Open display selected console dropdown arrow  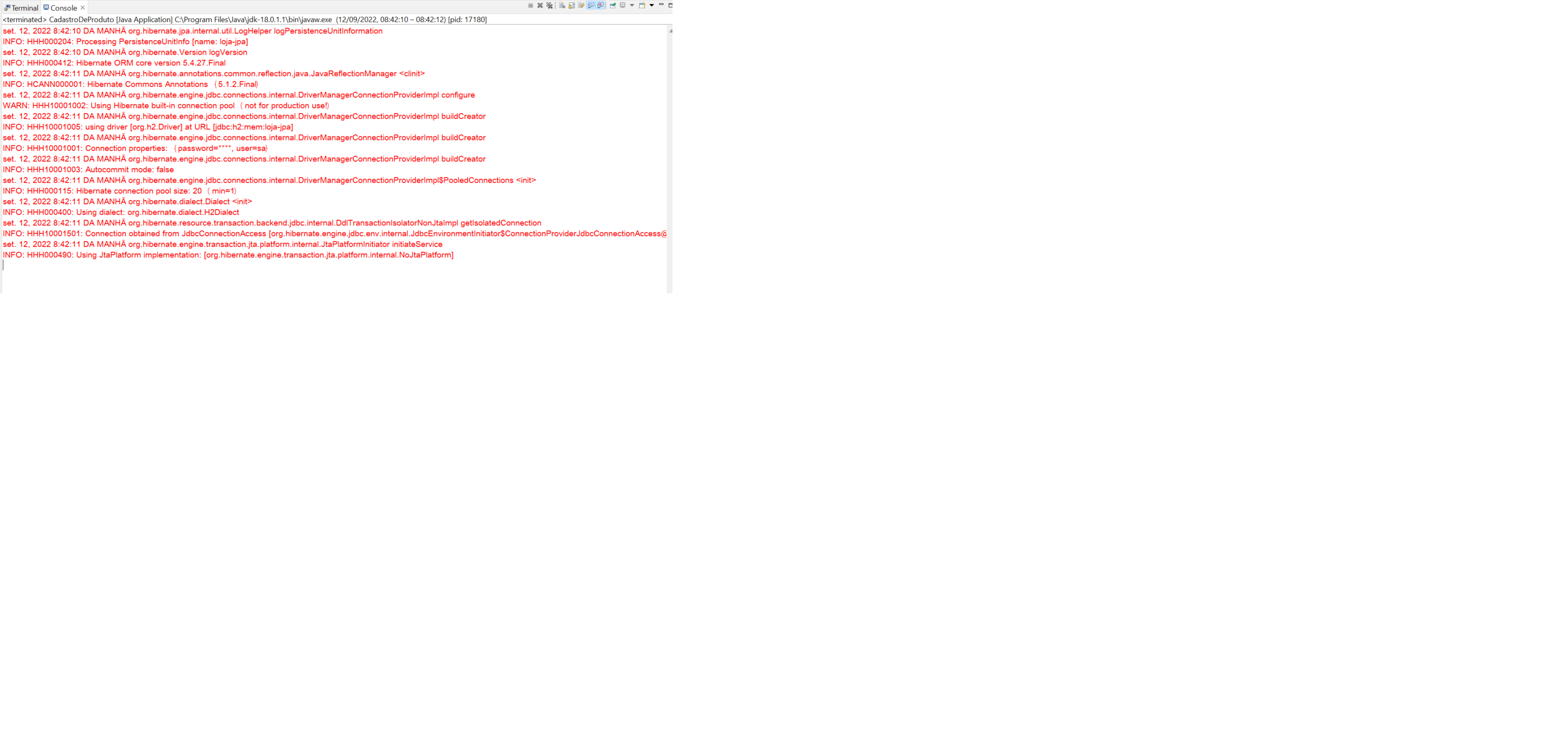pos(632,5)
